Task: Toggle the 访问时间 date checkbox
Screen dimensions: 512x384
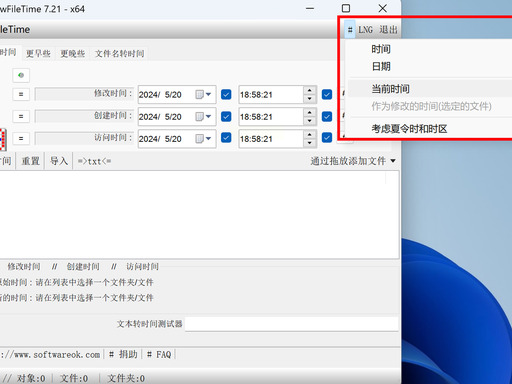Action: point(226,138)
